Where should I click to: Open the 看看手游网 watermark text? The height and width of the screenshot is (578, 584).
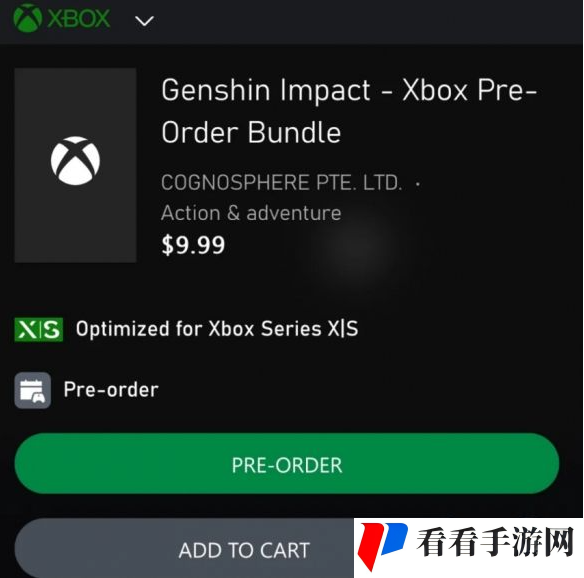pos(495,542)
